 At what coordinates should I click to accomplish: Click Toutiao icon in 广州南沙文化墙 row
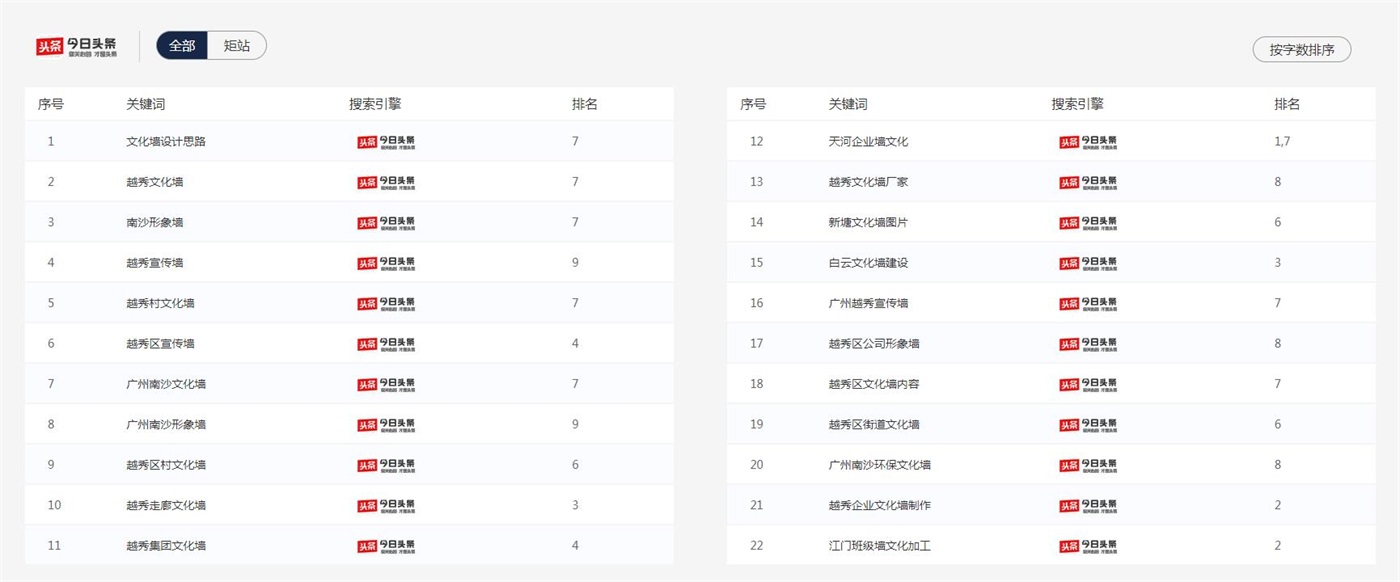tap(386, 385)
